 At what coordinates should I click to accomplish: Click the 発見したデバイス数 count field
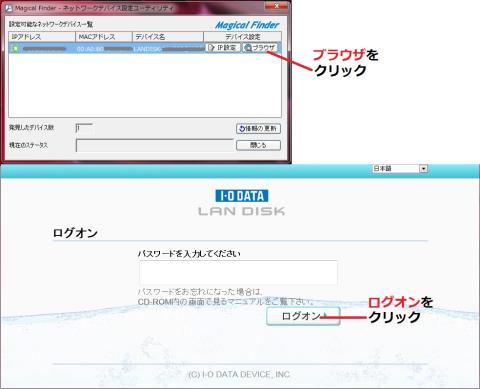(x=84, y=128)
